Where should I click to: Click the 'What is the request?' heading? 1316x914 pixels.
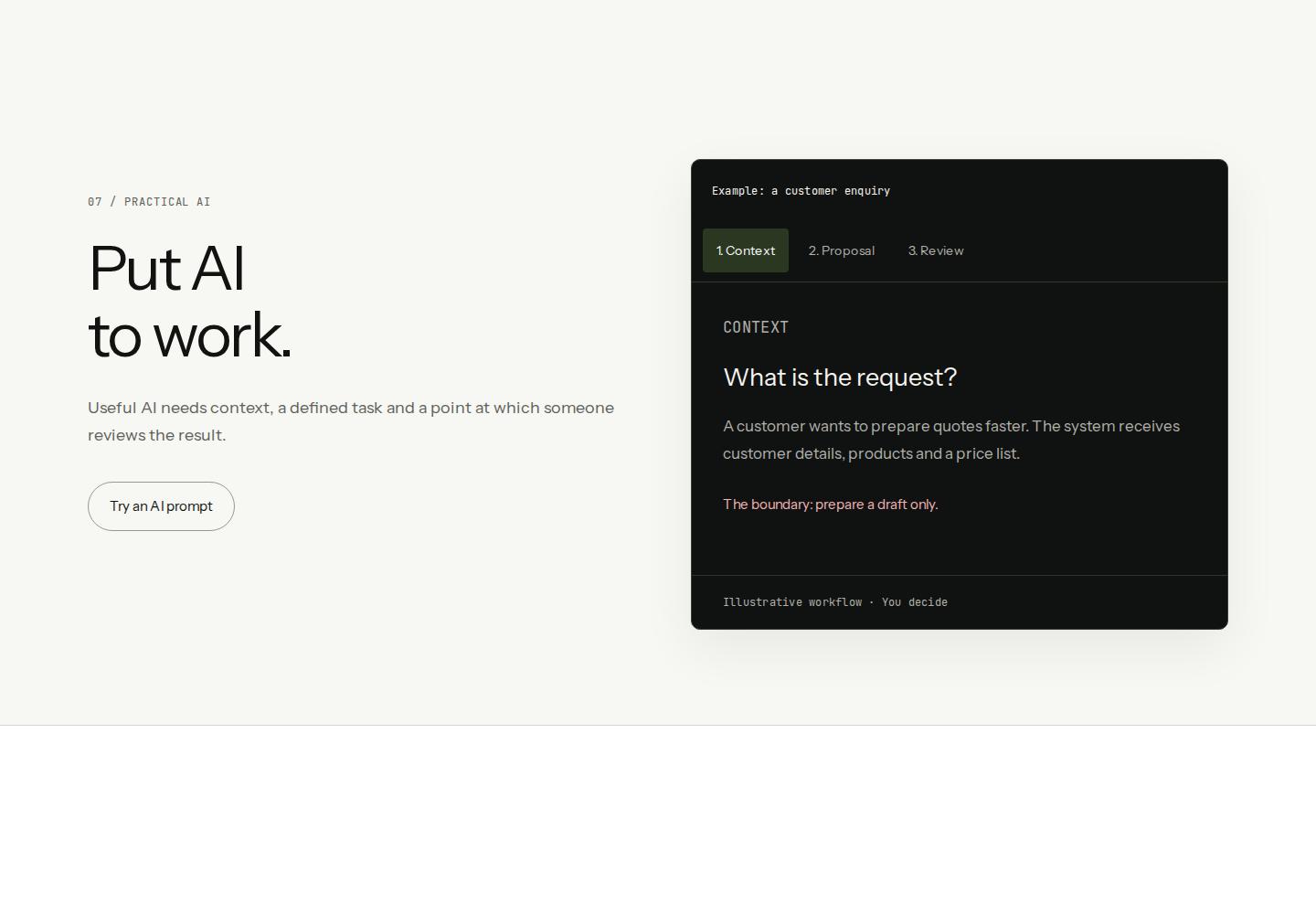(x=840, y=377)
